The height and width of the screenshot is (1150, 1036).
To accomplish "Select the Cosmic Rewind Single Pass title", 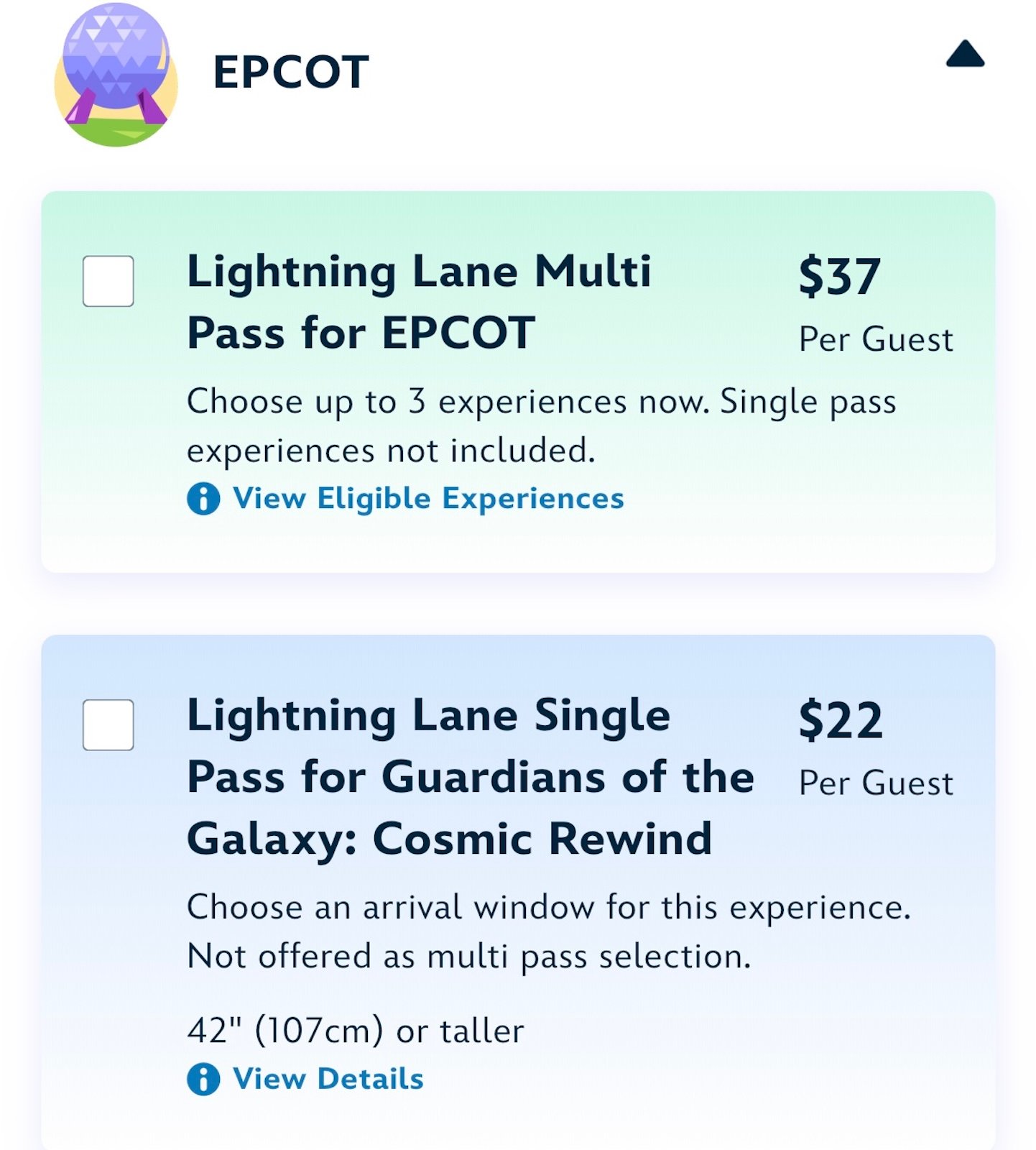I will 471,777.
